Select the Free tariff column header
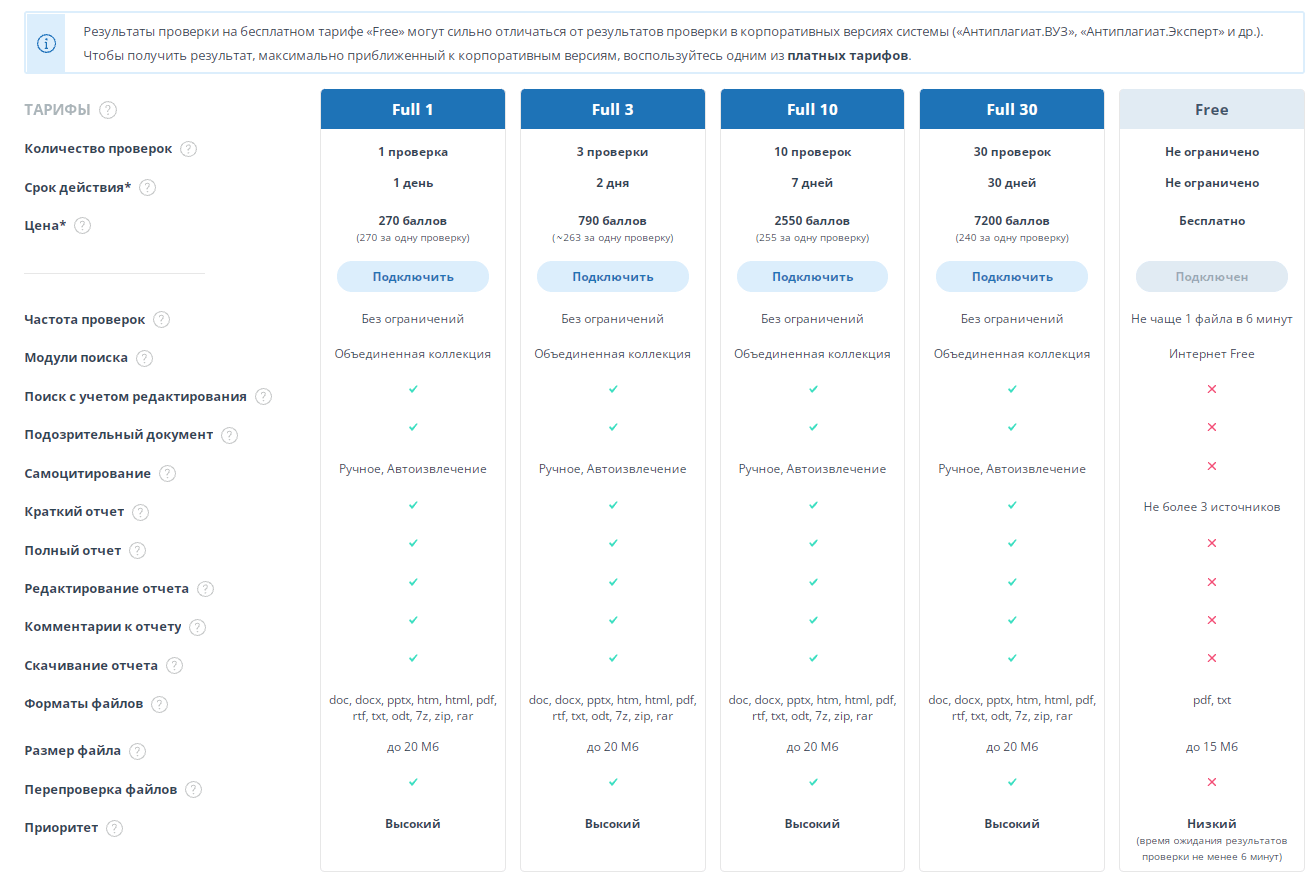The width and height of the screenshot is (1316, 892). tap(1211, 110)
